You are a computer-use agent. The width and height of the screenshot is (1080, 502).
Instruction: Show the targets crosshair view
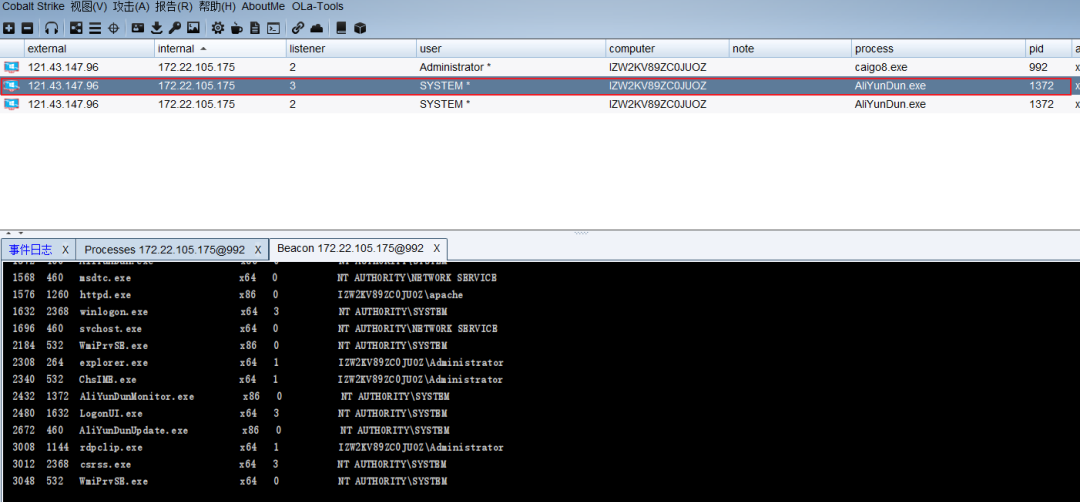point(114,28)
